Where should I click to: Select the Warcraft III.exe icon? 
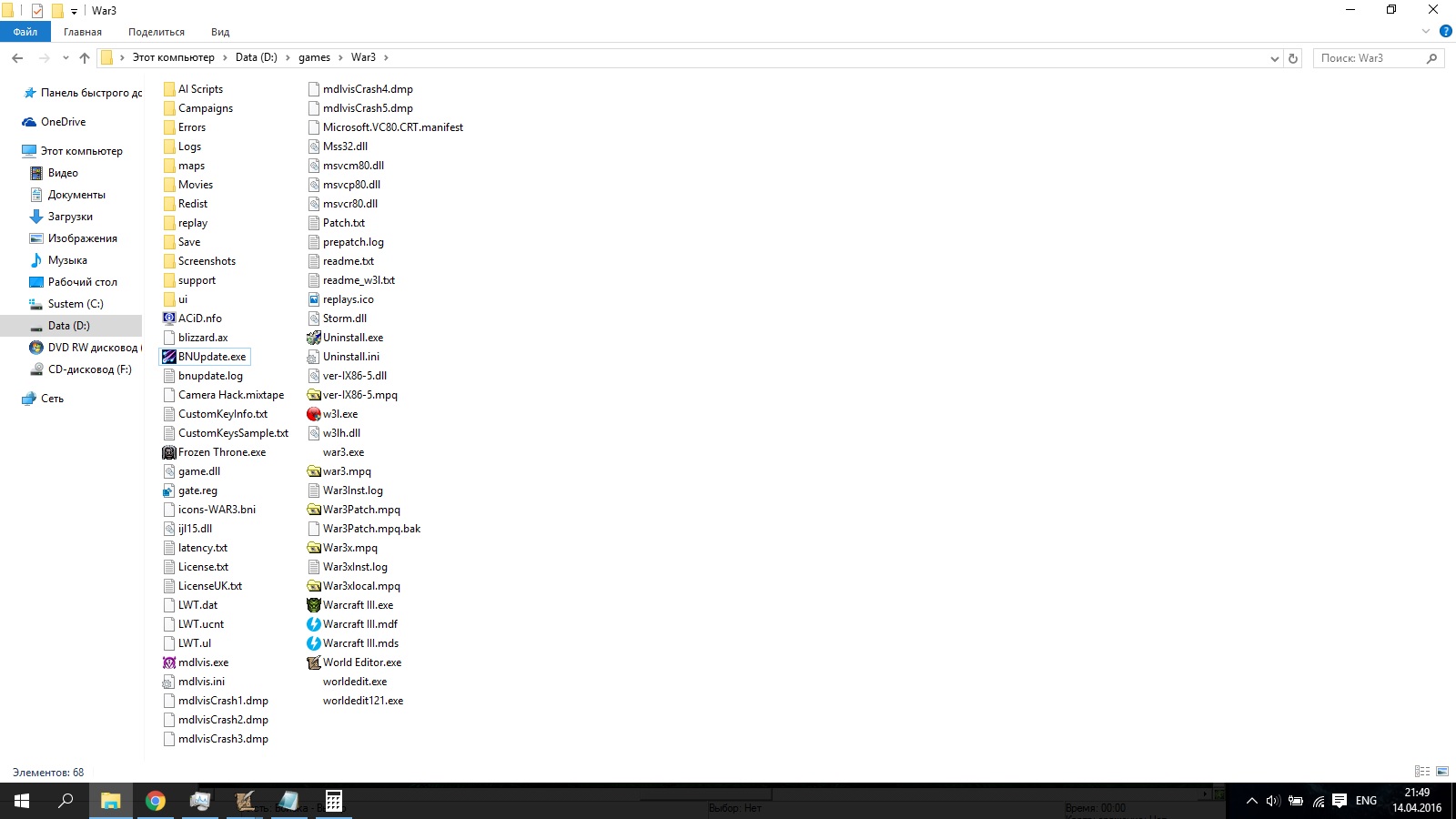(x=314, y=605)
